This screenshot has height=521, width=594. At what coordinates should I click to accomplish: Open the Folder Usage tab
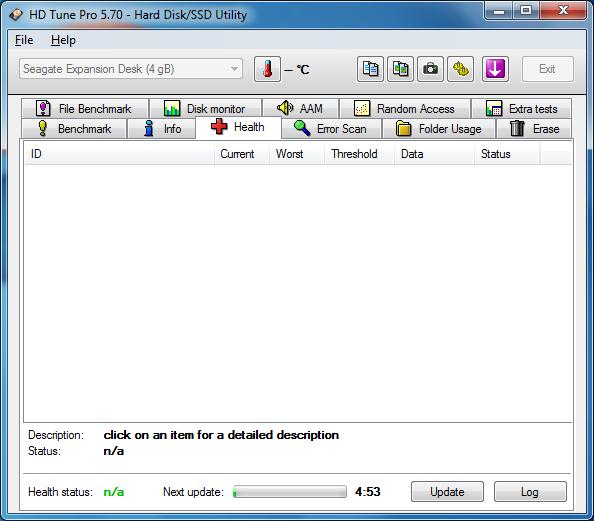439,129
